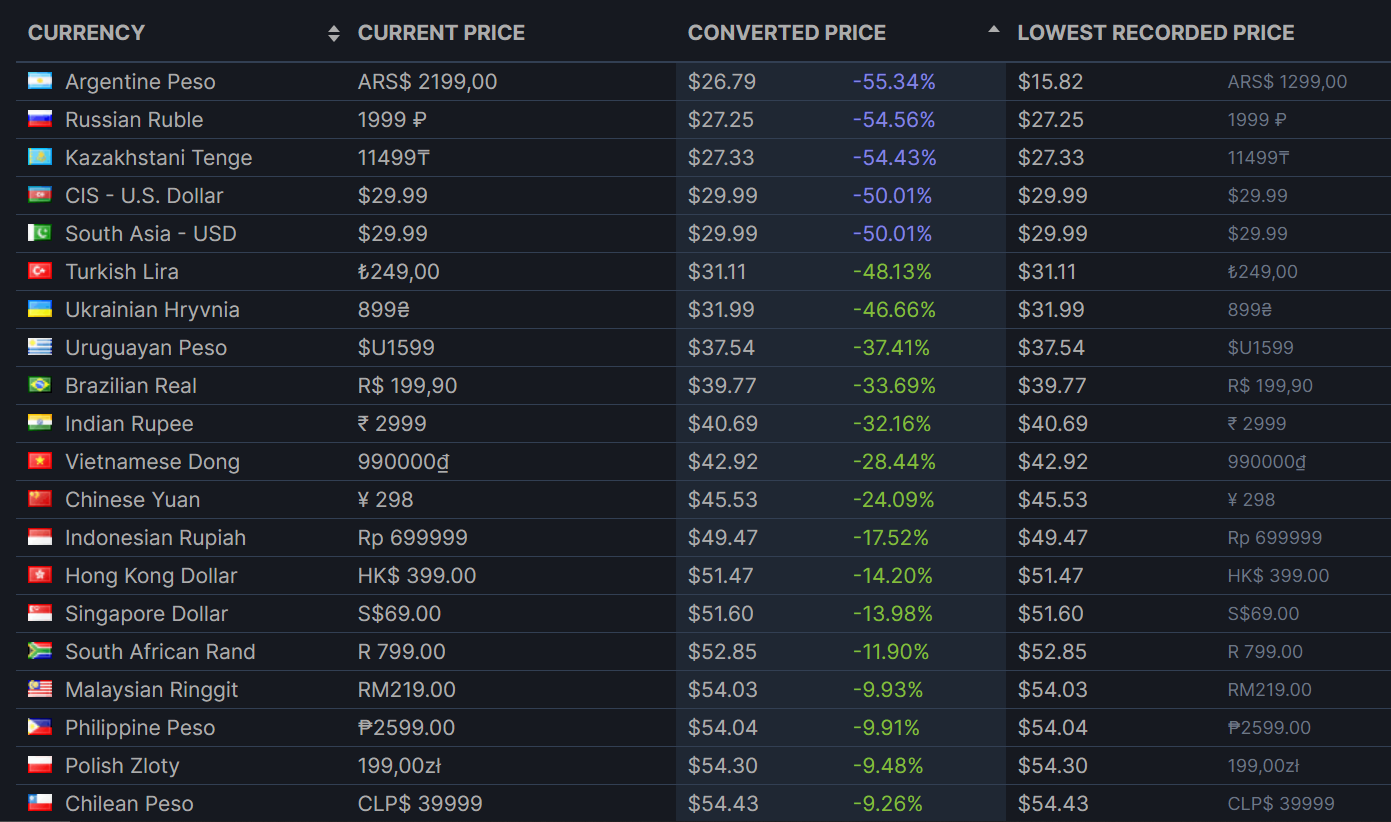Click the Vietnamese Dong flag icon
1391x822 pixels.
[40, 461]
